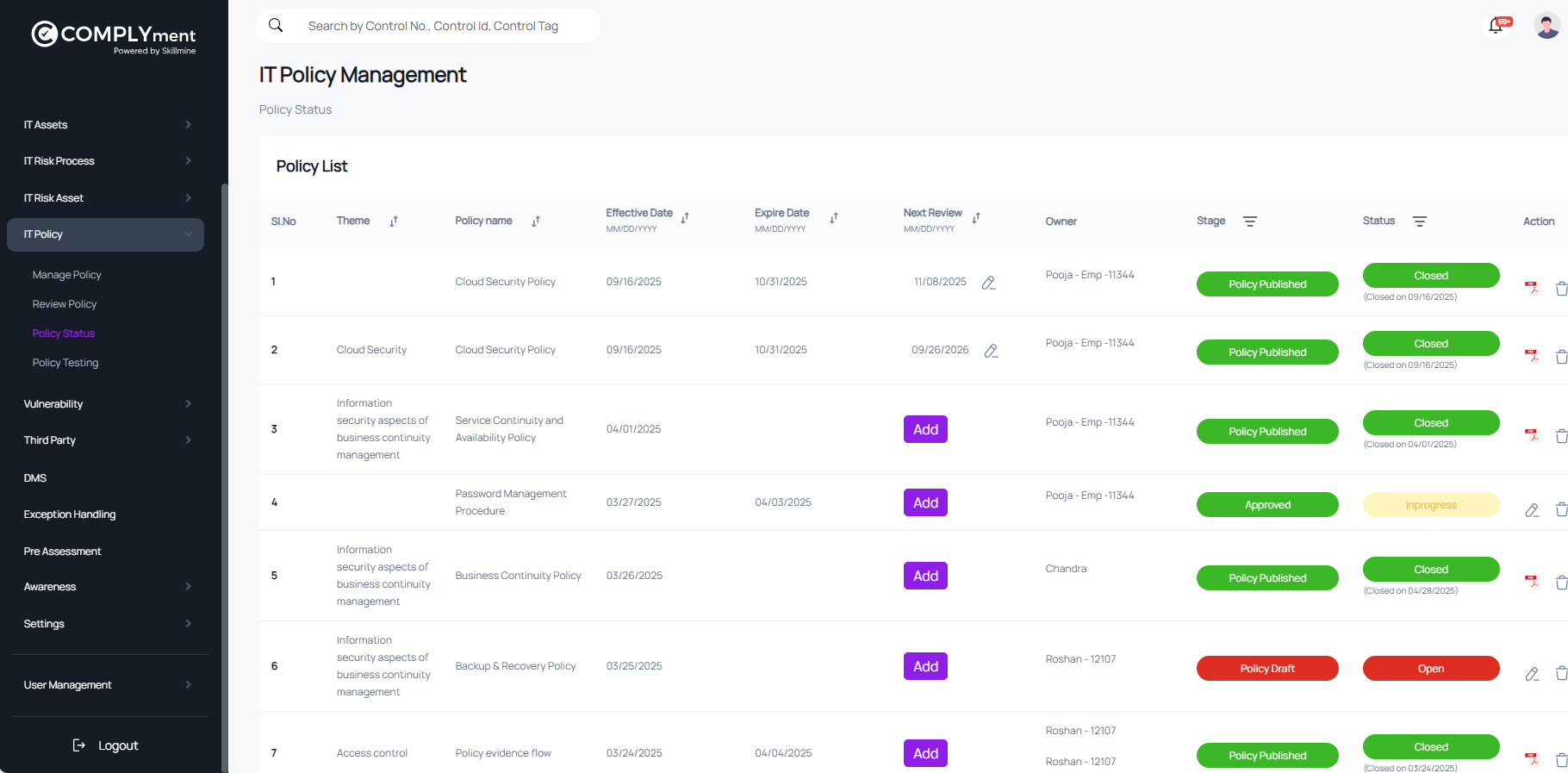Open the notifications bell

1496,26
